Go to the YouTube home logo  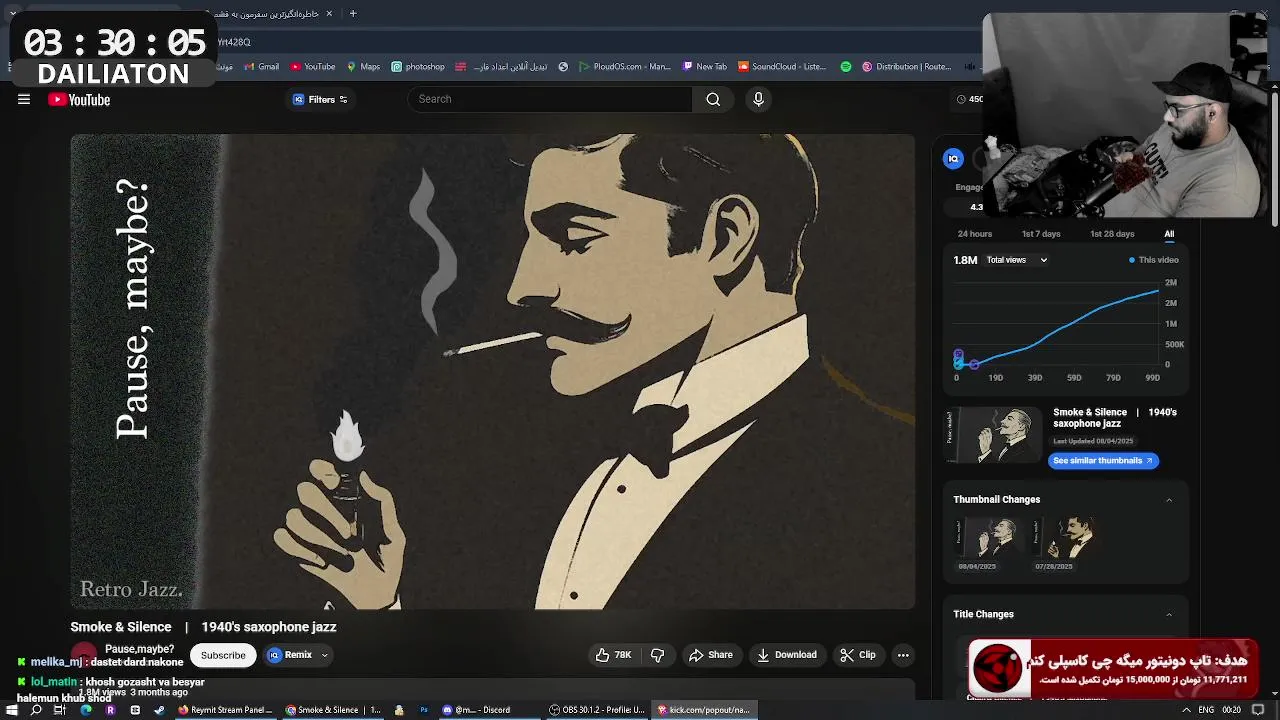[x=79, y=99]
